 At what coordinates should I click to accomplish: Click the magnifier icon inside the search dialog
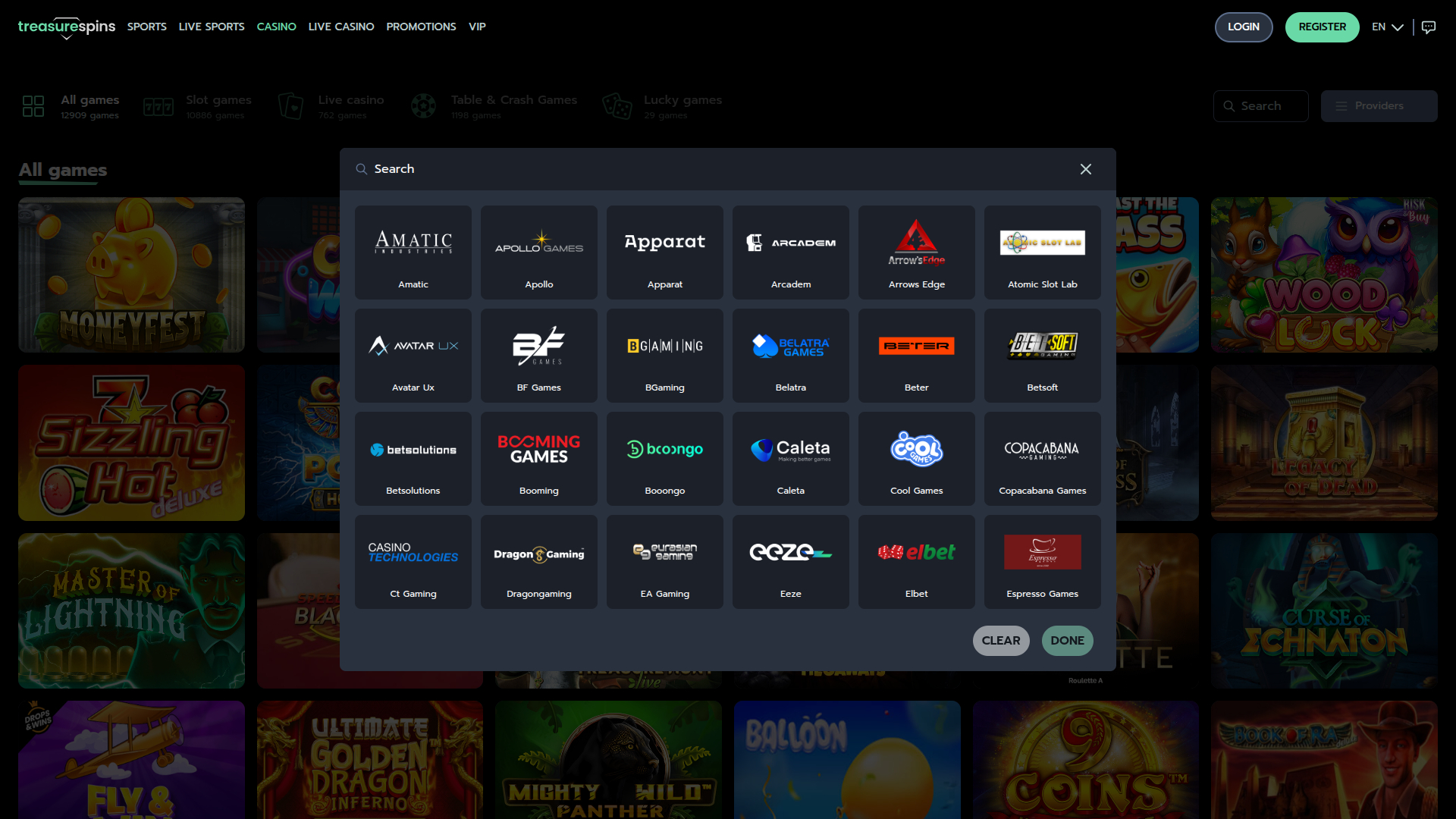pos(362,169)
